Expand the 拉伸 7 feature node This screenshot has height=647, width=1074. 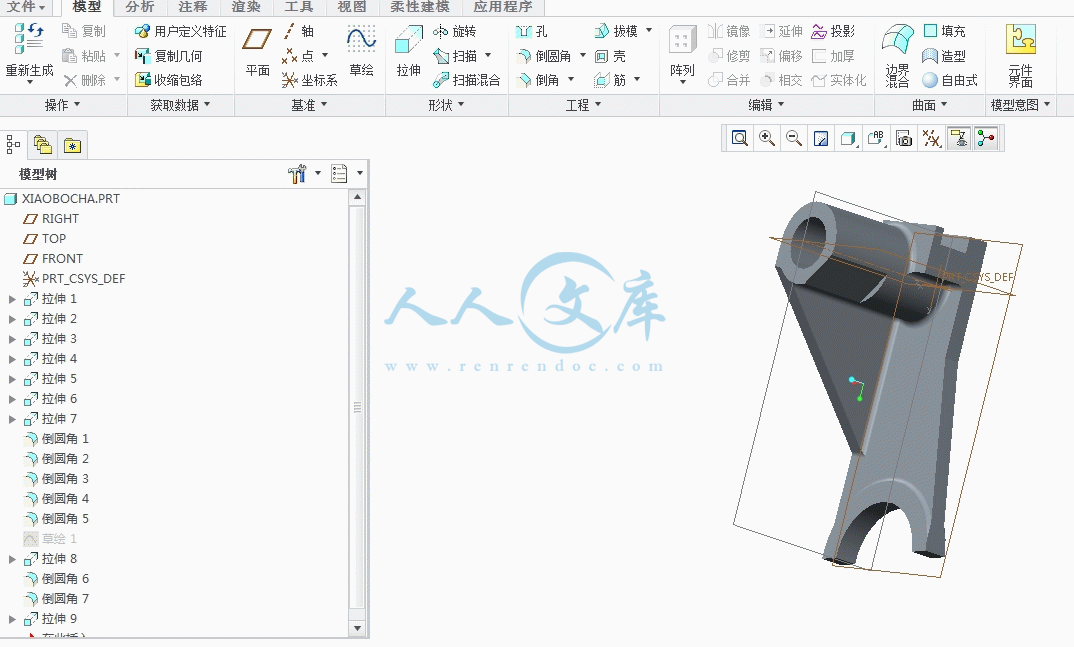(x=12, y=419)
